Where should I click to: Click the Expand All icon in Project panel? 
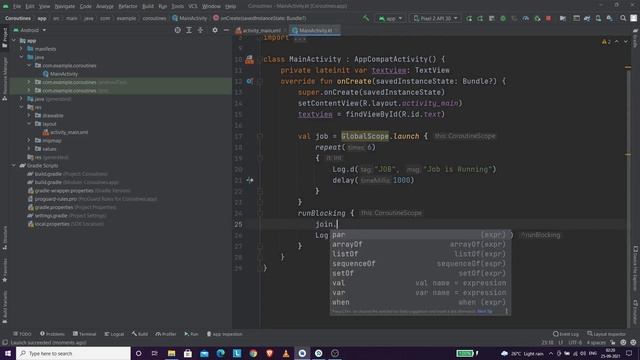tap(189, 30)
